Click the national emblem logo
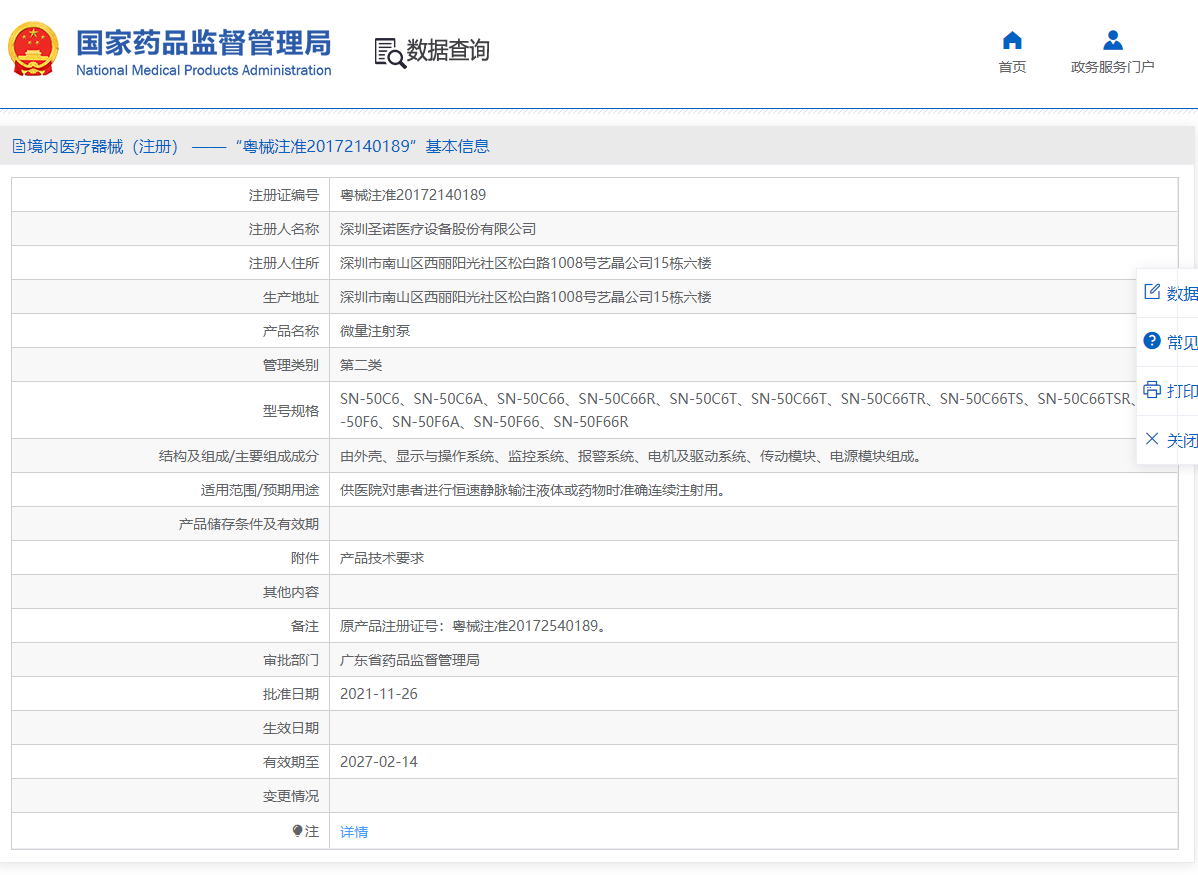The height and width of the screenshot is (875, 1198). [34, 50]
